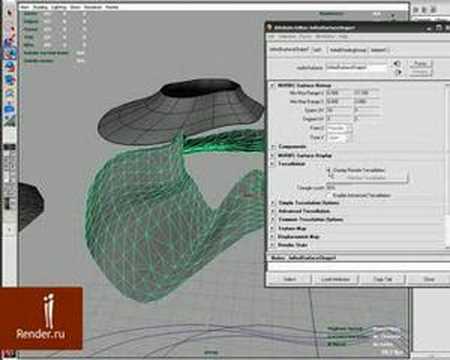The image size is (450, 360).
Task: Open the Form U dropdown
Action: [339, 128]
